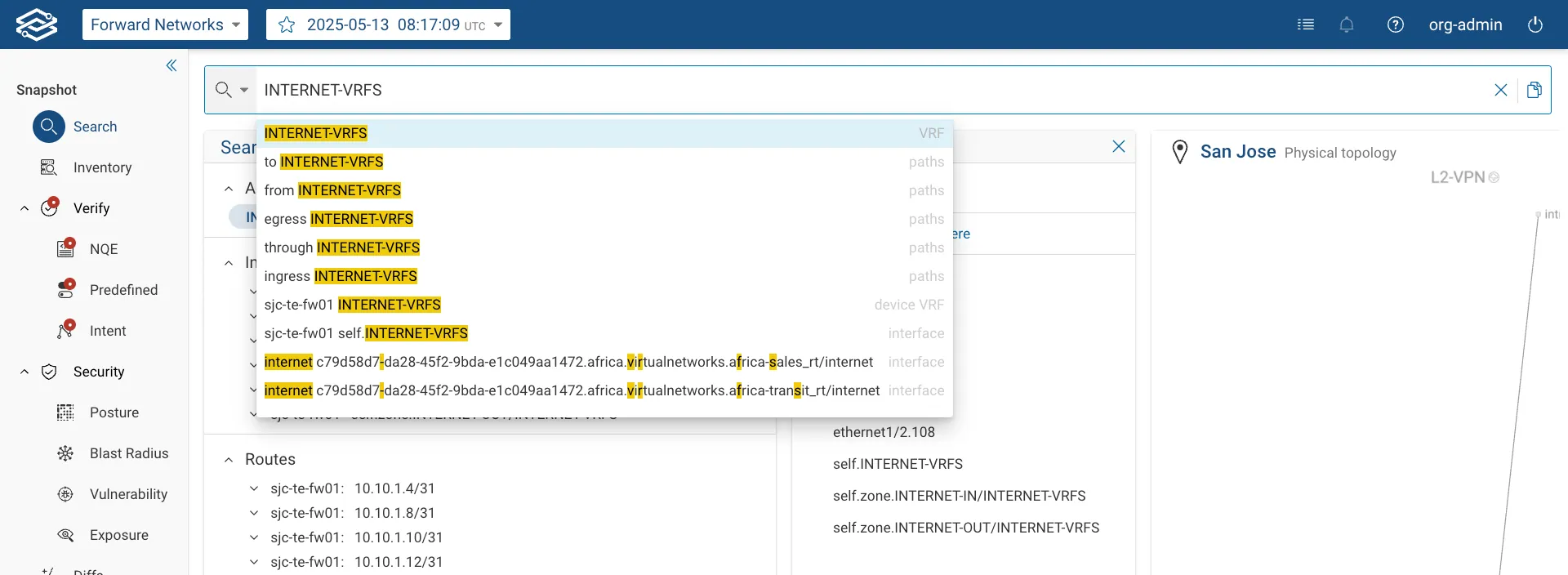Viewport: 1568px width, 575px height.
Task: Click the NQE icon
Action: tap(65, 248)
